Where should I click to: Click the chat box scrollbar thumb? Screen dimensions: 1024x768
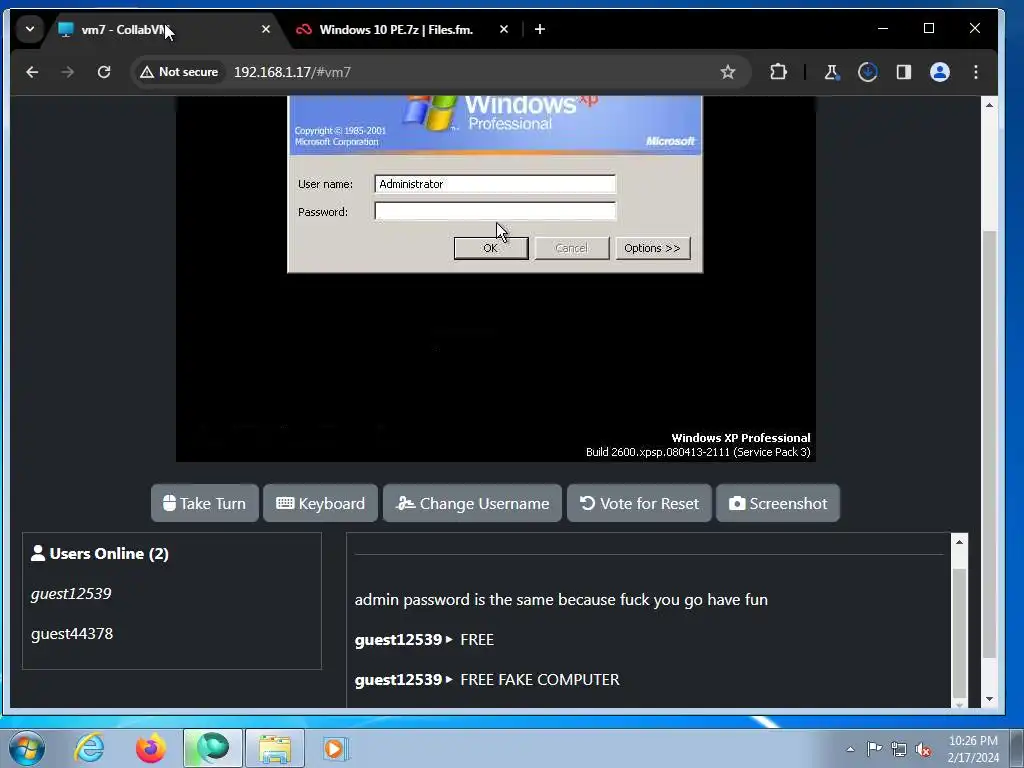click(959, 633)
